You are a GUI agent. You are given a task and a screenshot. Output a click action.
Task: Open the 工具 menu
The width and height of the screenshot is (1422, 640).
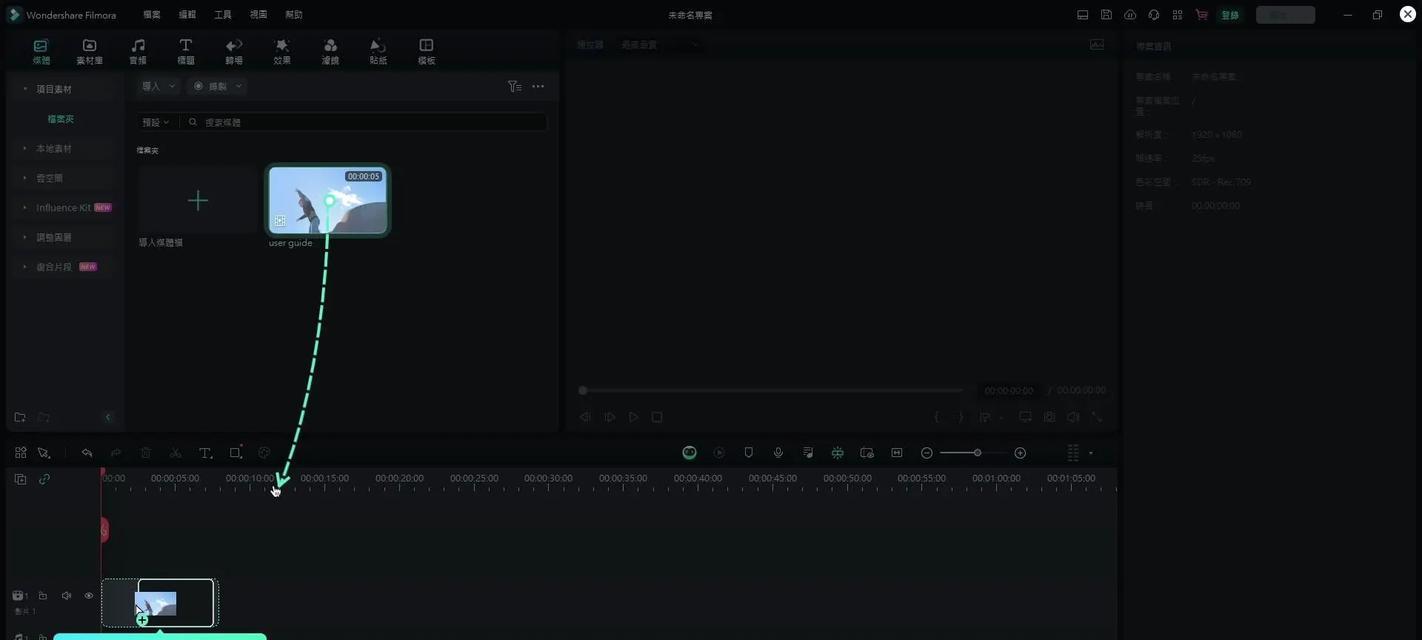(223, 15)
